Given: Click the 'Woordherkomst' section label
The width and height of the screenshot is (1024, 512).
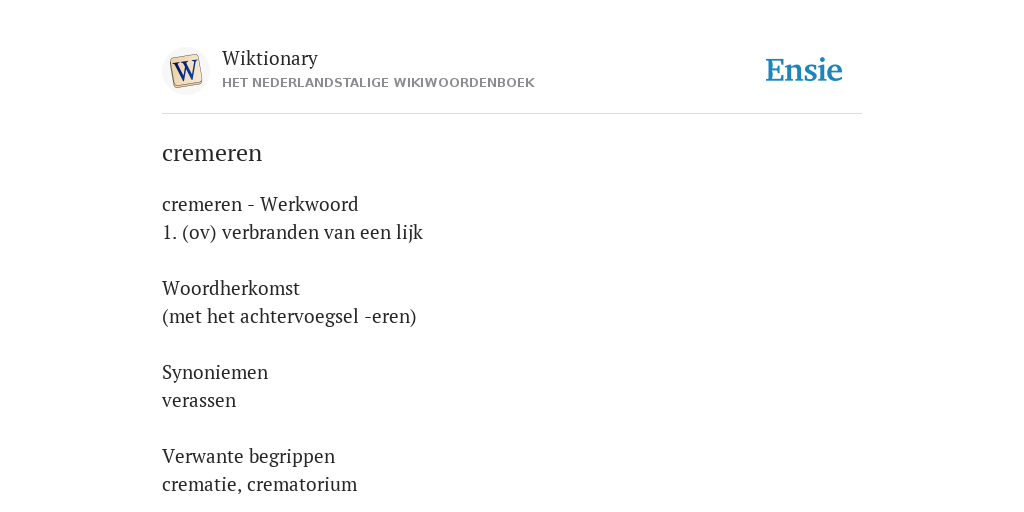Looking at the screenshot, I should click(x=231, y=288).
